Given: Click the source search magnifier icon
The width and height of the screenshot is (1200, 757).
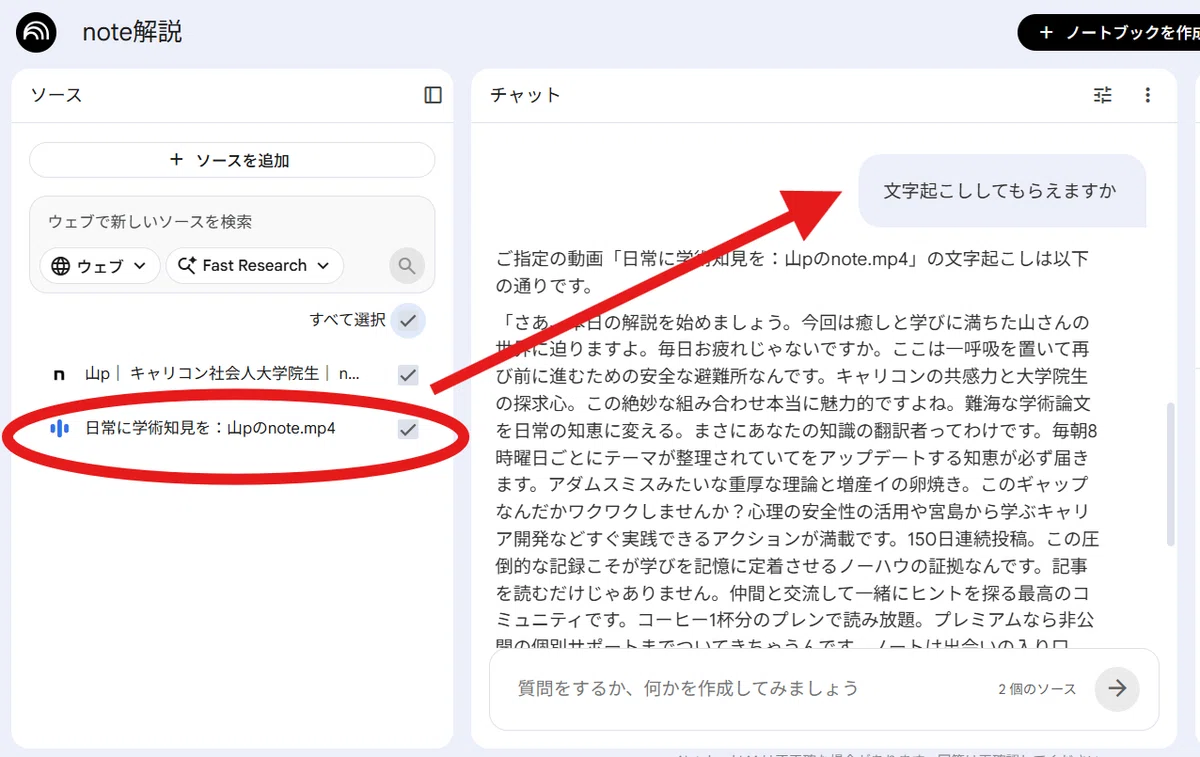Looking at the screenshot, I should (x=407, y=265).
